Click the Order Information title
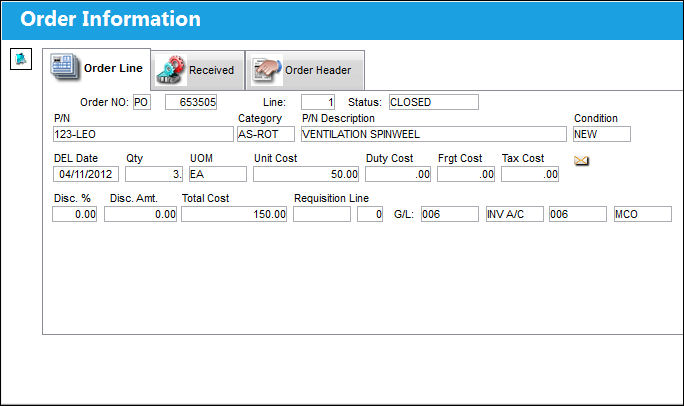Image resolution: width=684 pixels, height=406 pixels. pyautogui.click(x=110, y=19)
